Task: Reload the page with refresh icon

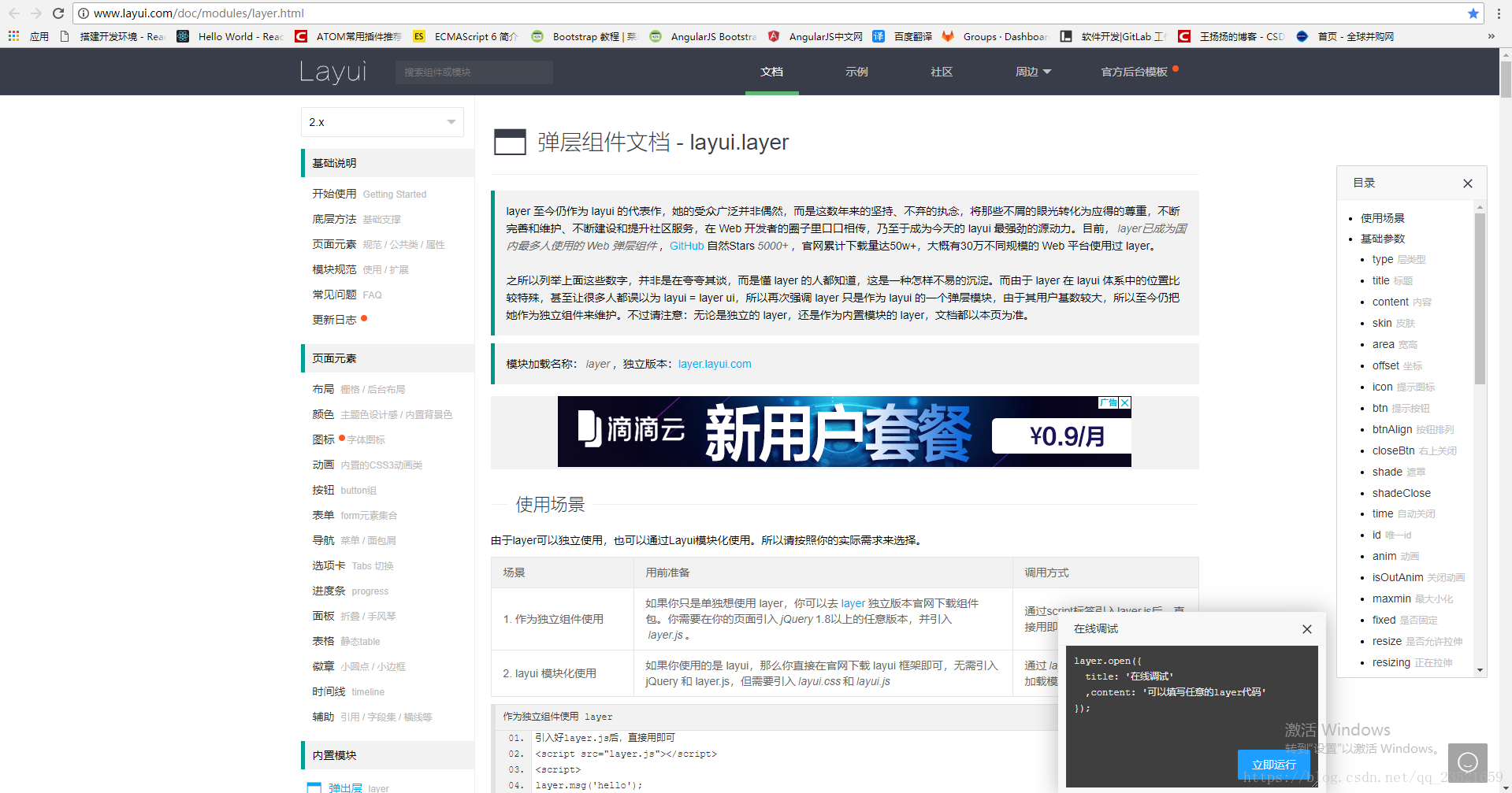Action: point(58,13)
